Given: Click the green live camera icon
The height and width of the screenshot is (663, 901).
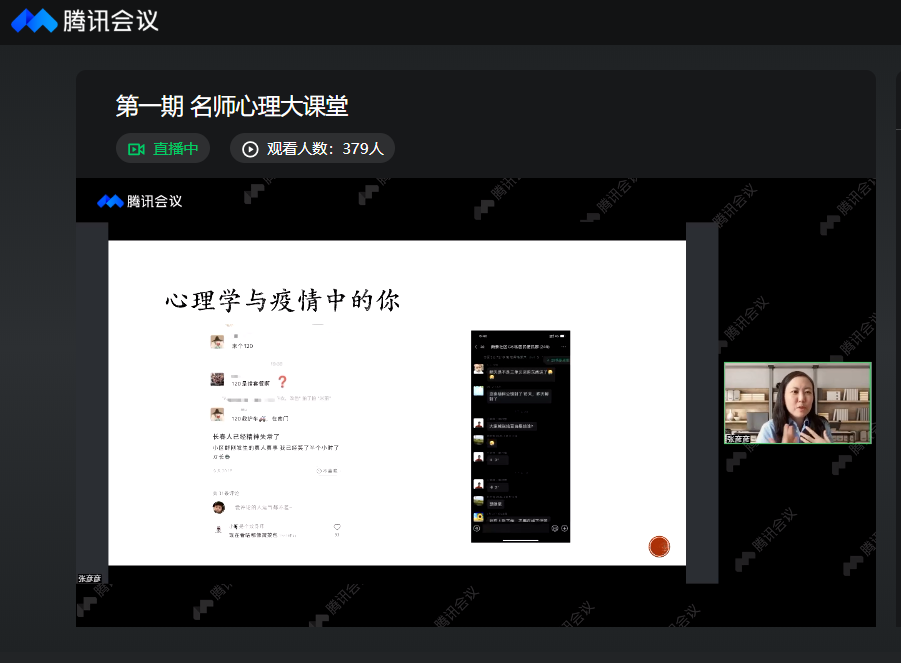Looking at the screenshot, I should tap(137, 149).
